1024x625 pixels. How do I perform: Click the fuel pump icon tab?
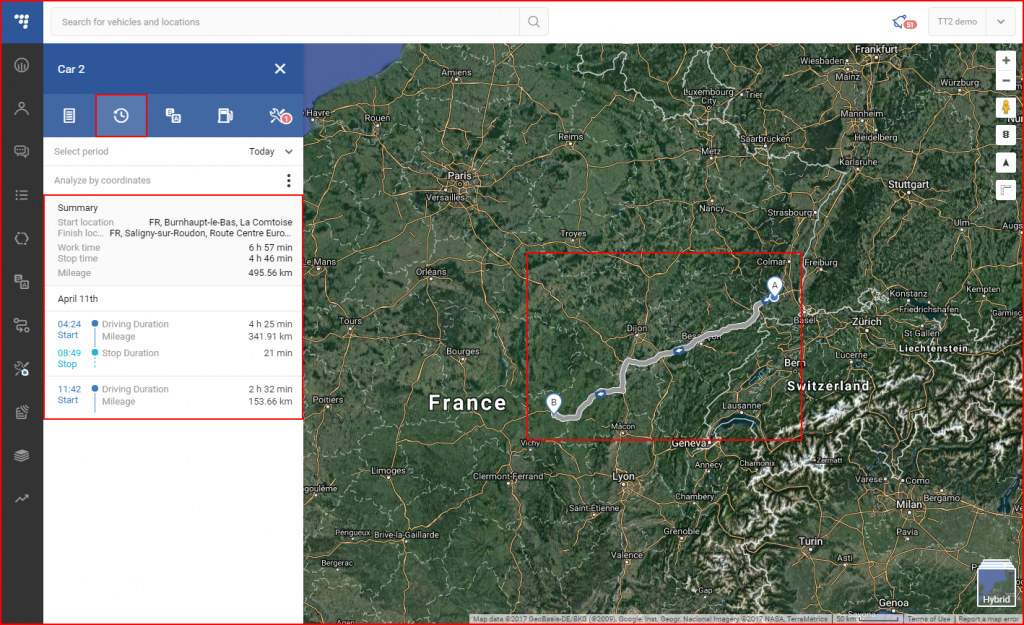226,116
